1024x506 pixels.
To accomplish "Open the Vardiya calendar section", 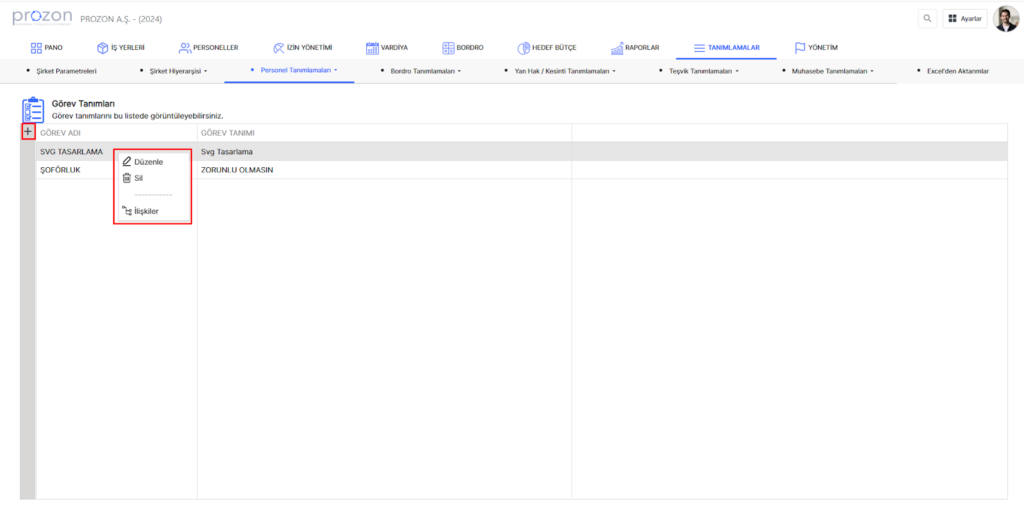I will (x=387, y=47).
